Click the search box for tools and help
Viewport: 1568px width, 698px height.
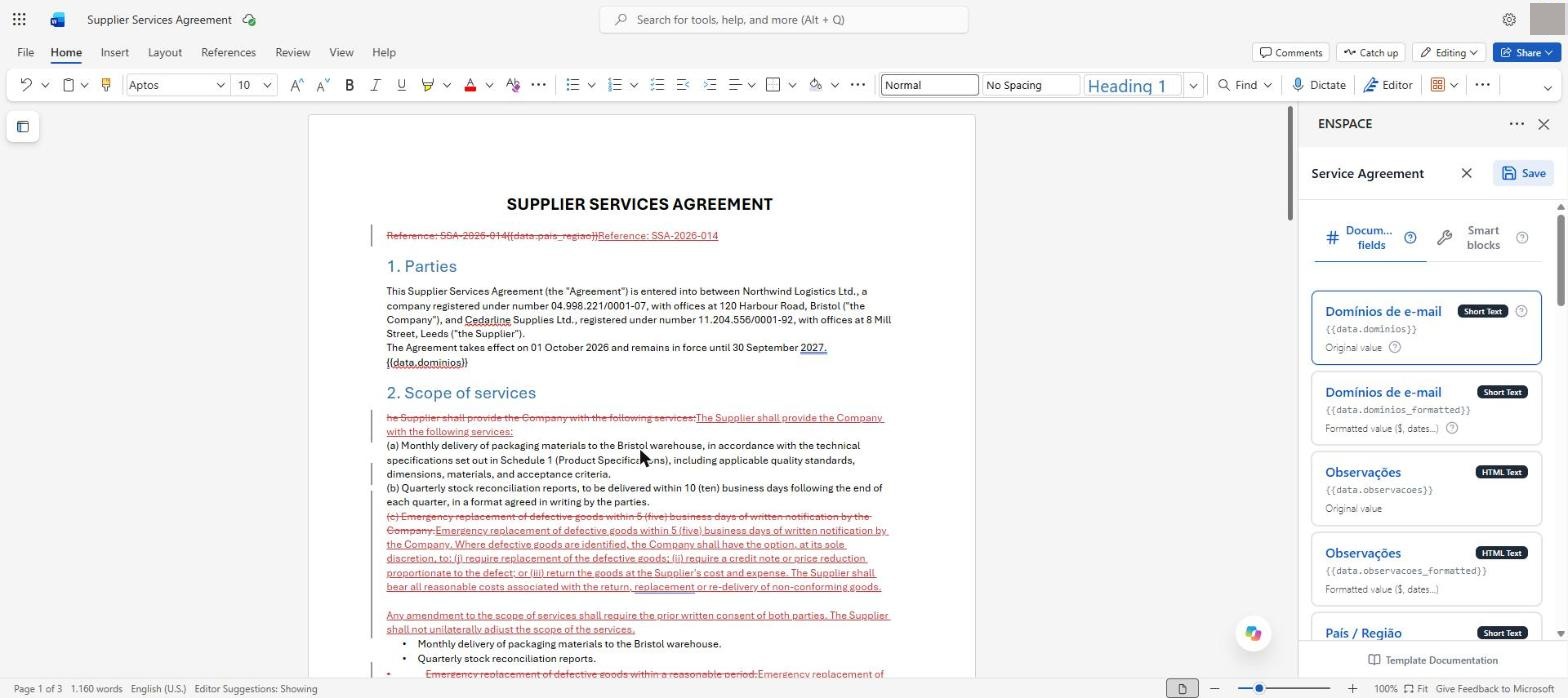pyautogui.click(x=784, y=19)
